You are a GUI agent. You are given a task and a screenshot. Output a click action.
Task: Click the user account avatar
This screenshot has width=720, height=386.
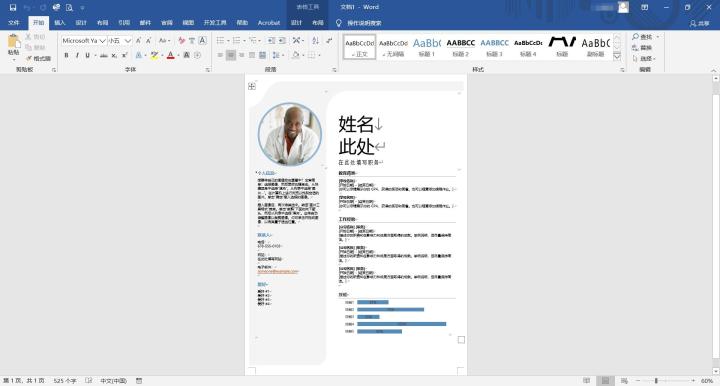coord(623,7)
